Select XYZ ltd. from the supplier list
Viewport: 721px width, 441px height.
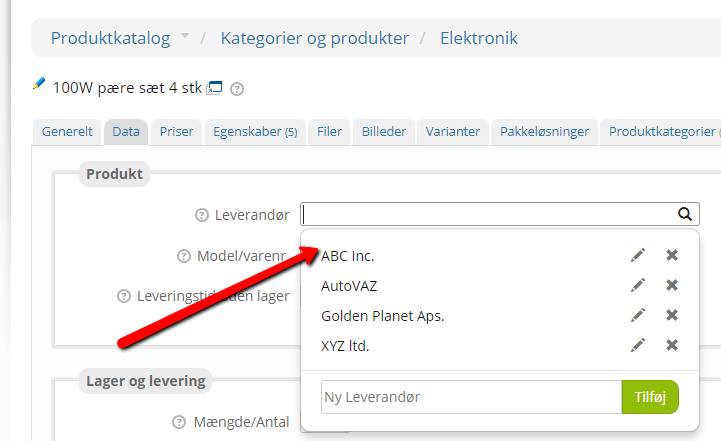345,346
